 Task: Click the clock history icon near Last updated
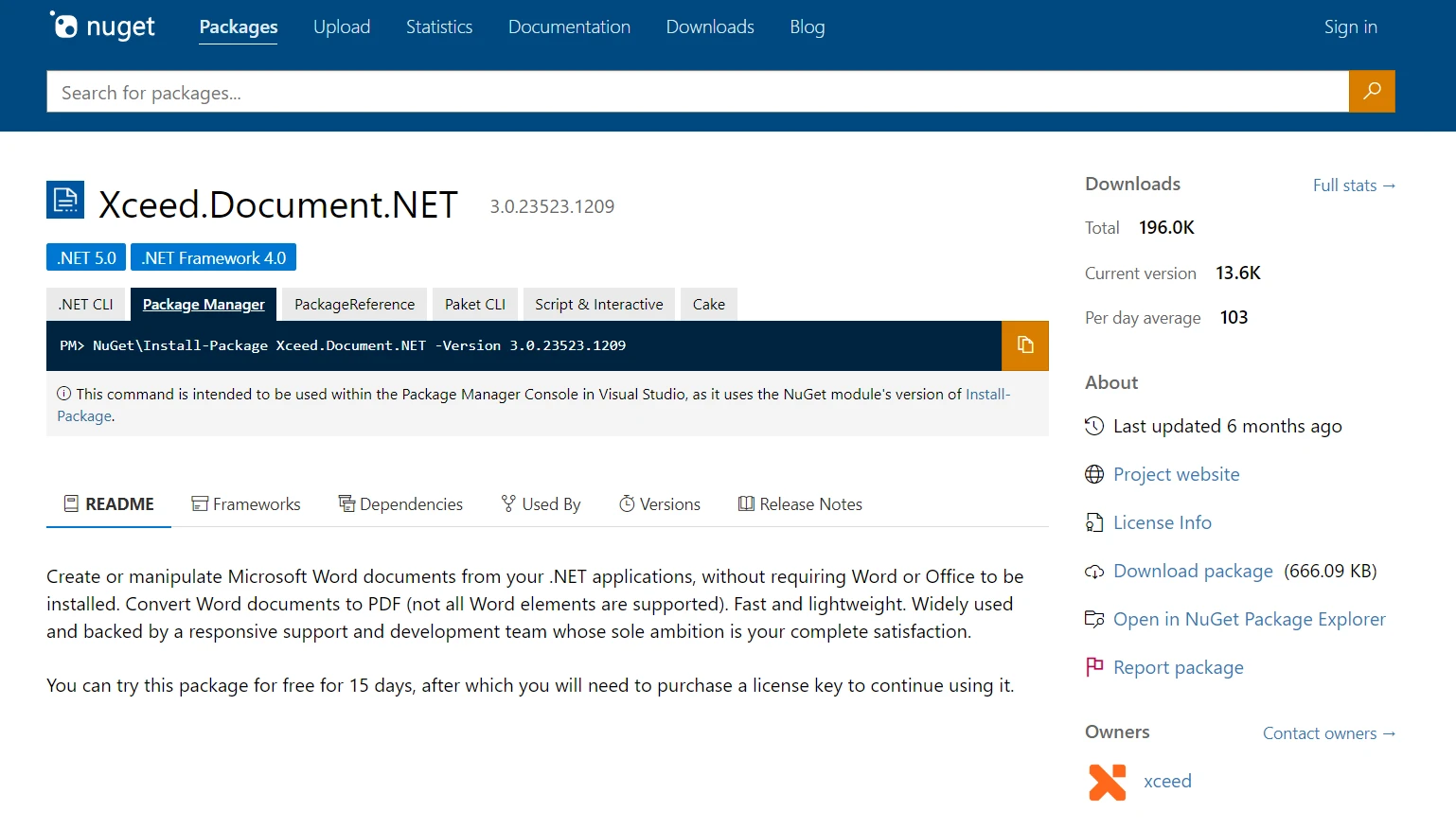pyautogui.click(x=1094, y=426)
